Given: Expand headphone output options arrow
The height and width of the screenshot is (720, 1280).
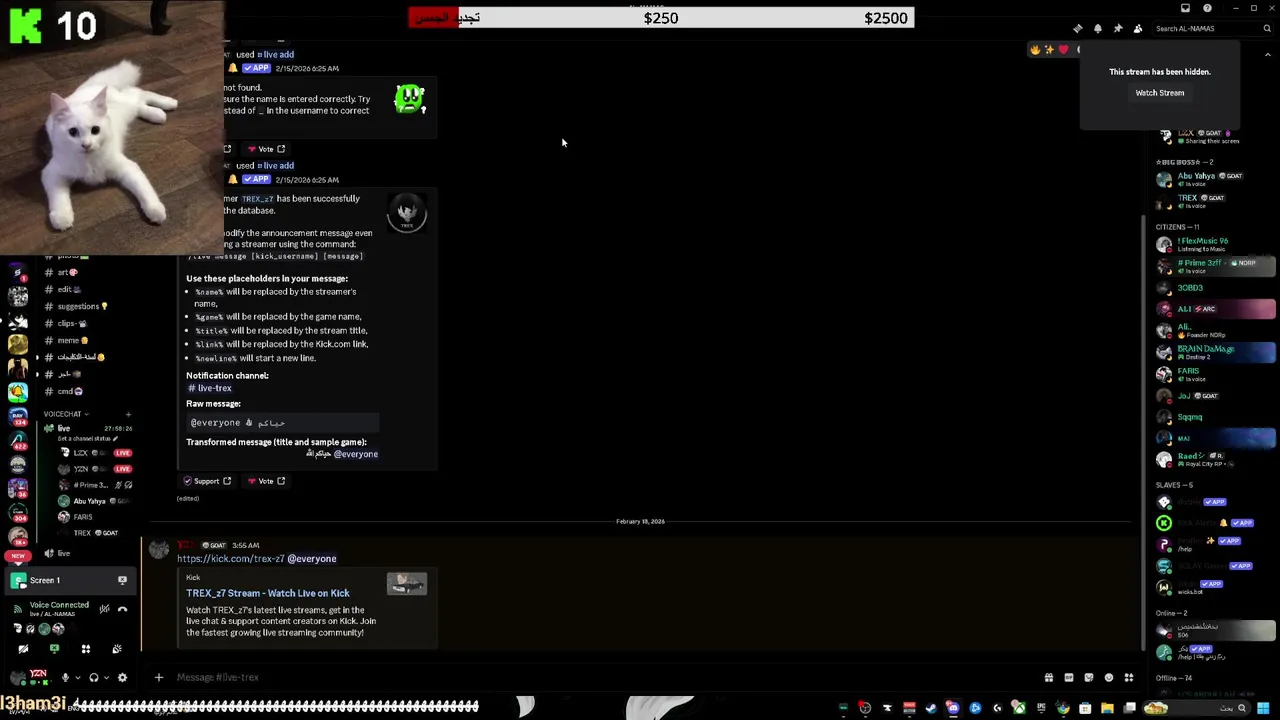Looking at the screenshot, I should pyautogui.click(x=107, y=677).
